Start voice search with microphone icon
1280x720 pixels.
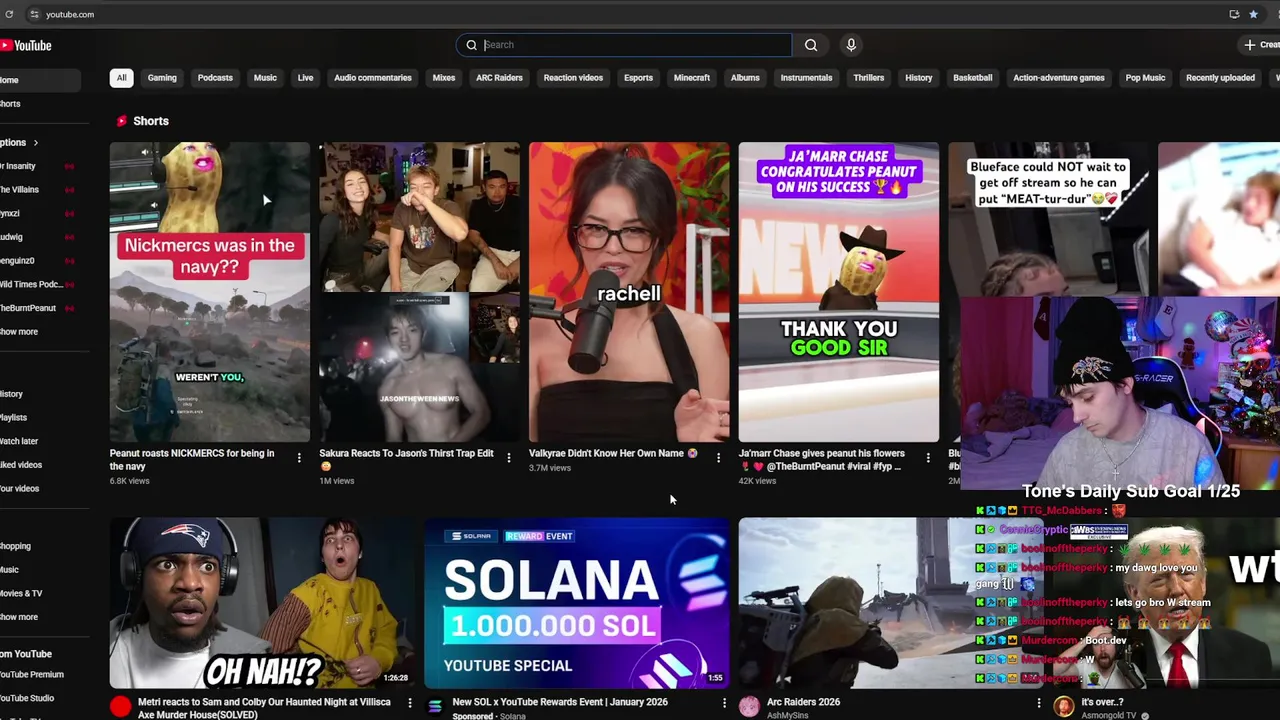tap(851, 45)
